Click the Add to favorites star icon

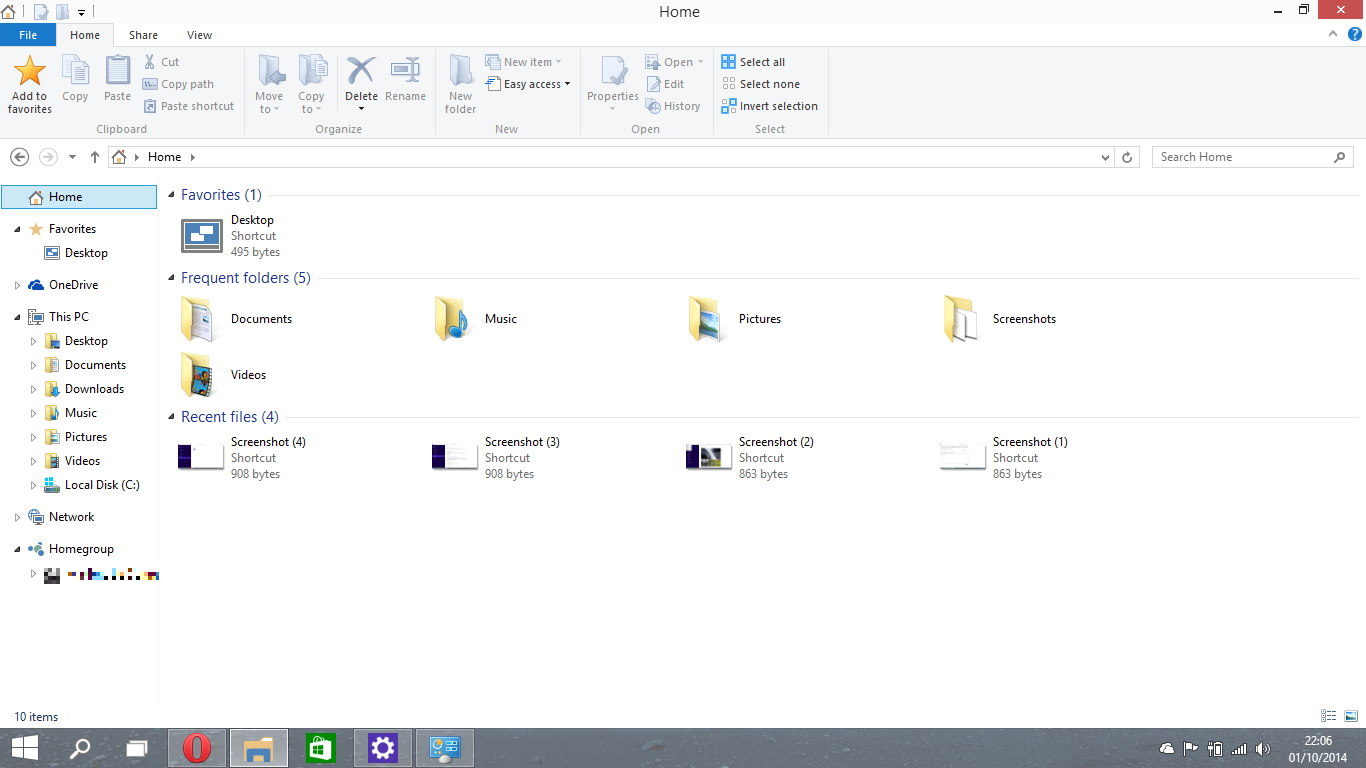[30, 71]
